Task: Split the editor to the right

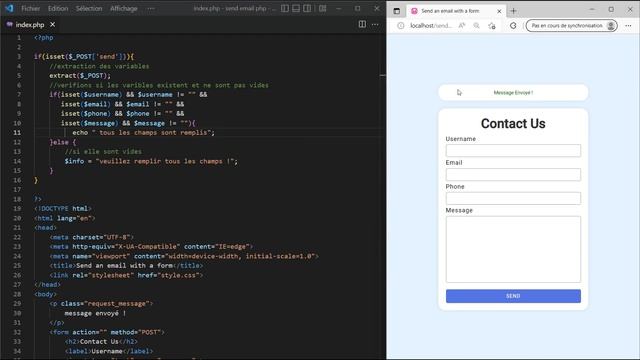Action: (x=362, y=24)
